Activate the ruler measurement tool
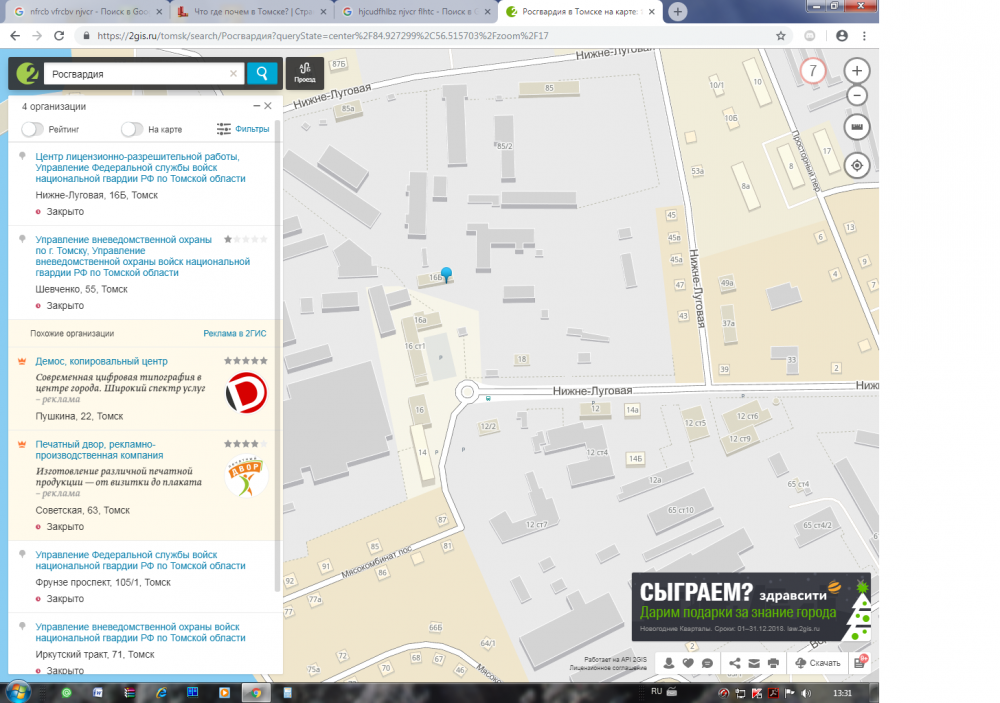 coord(857,127)
